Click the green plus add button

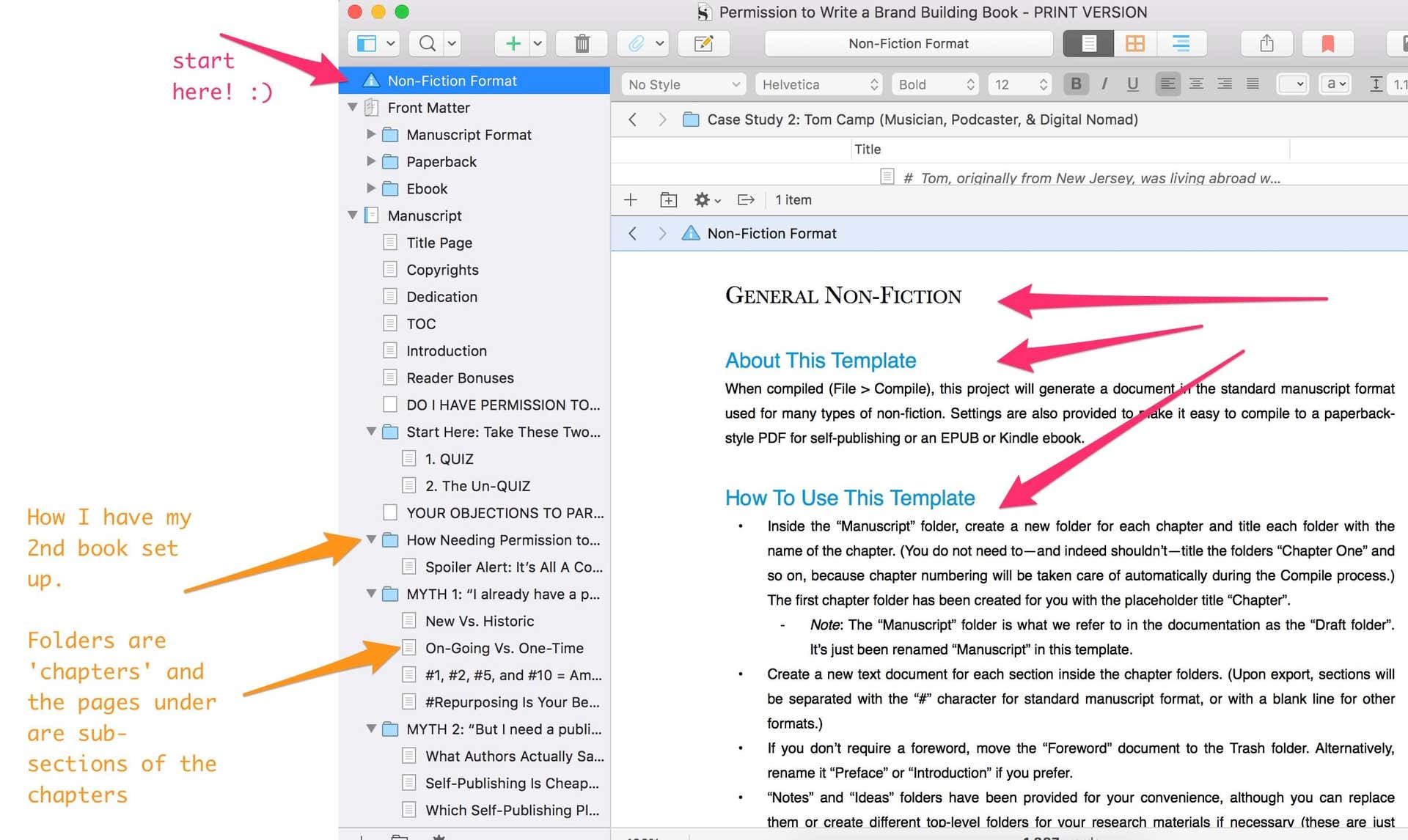tap(513, 44)
